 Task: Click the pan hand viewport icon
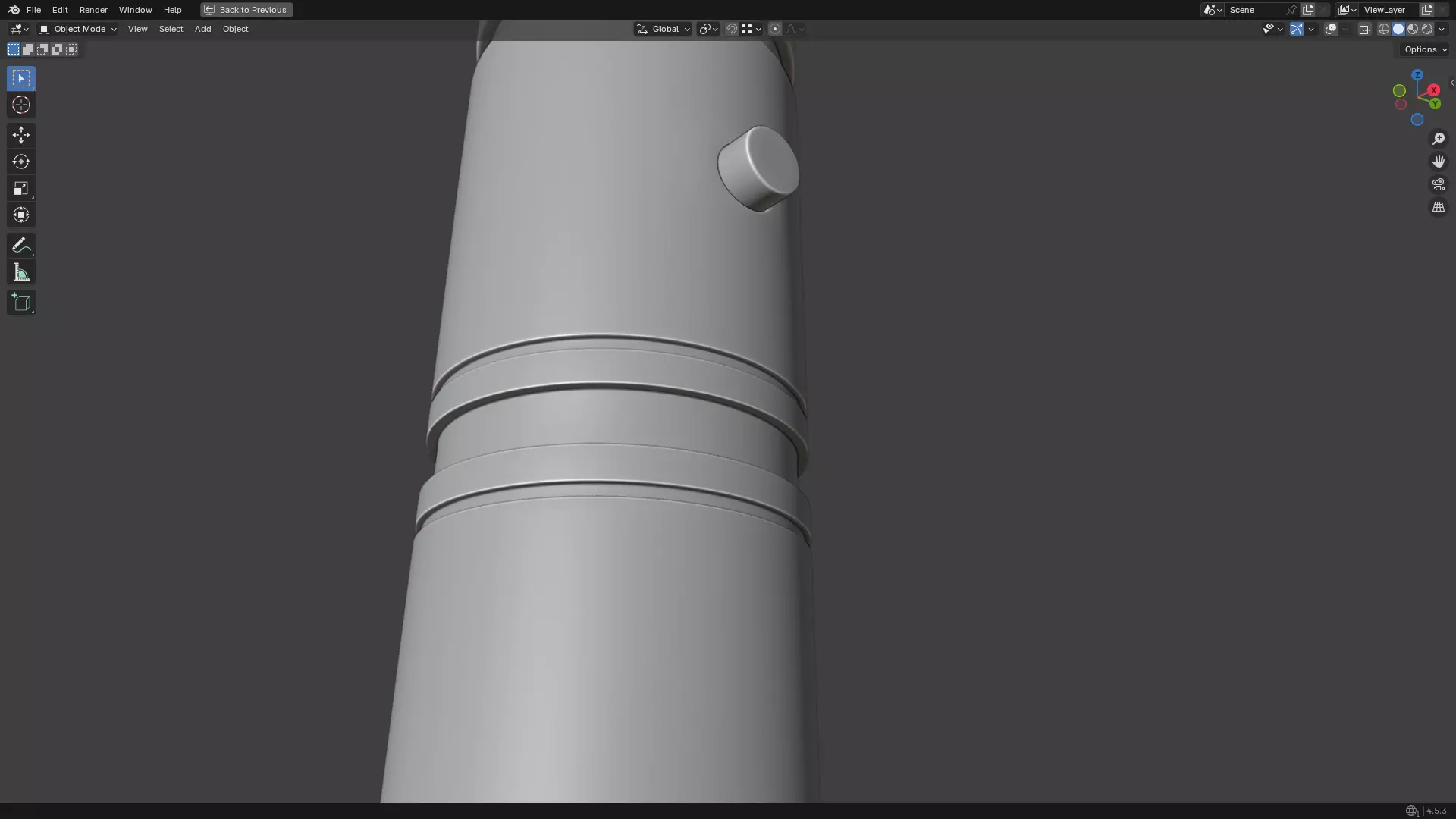pos(1439,162)
